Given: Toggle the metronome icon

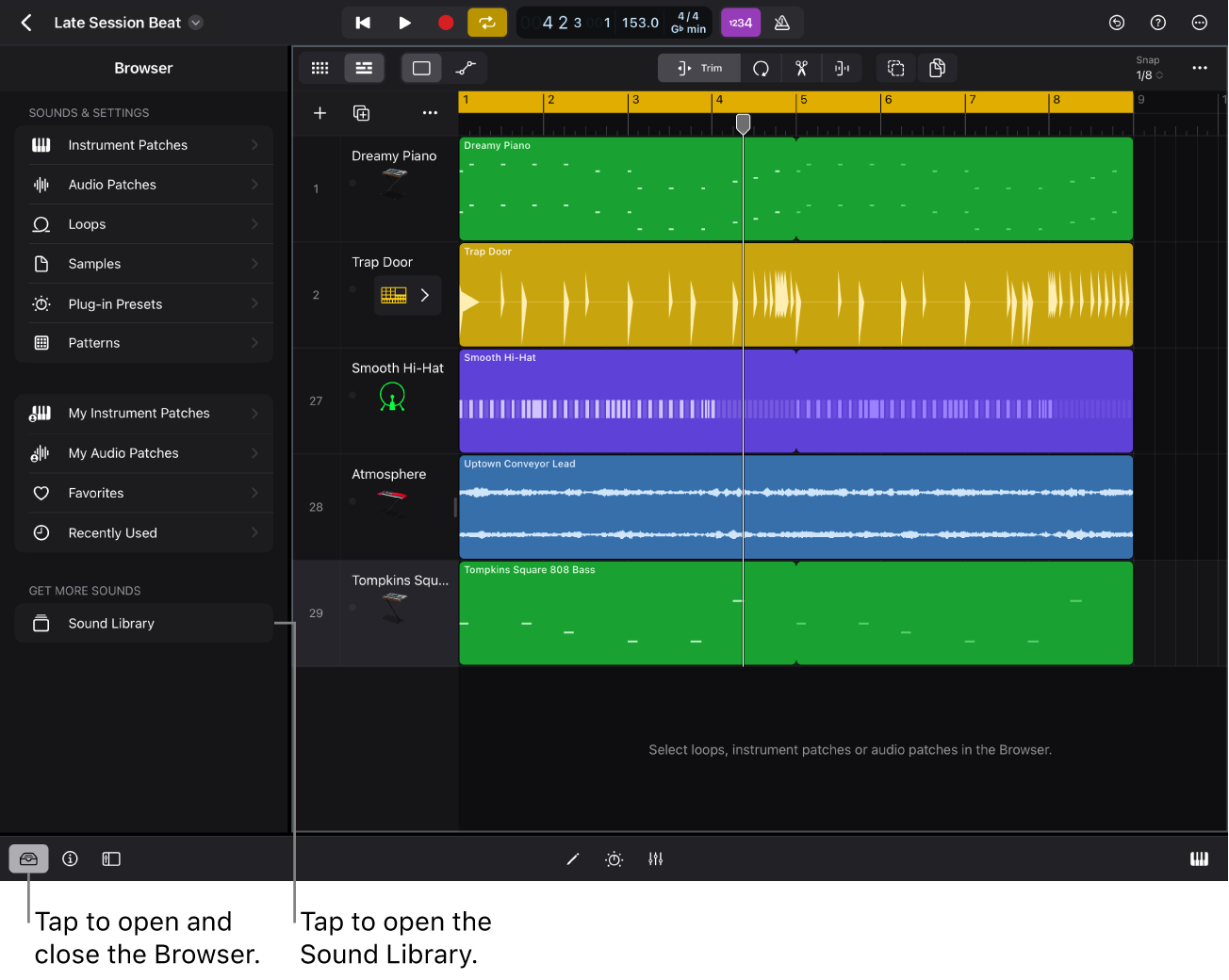Looking at the screenshot, I should (782, 23).
